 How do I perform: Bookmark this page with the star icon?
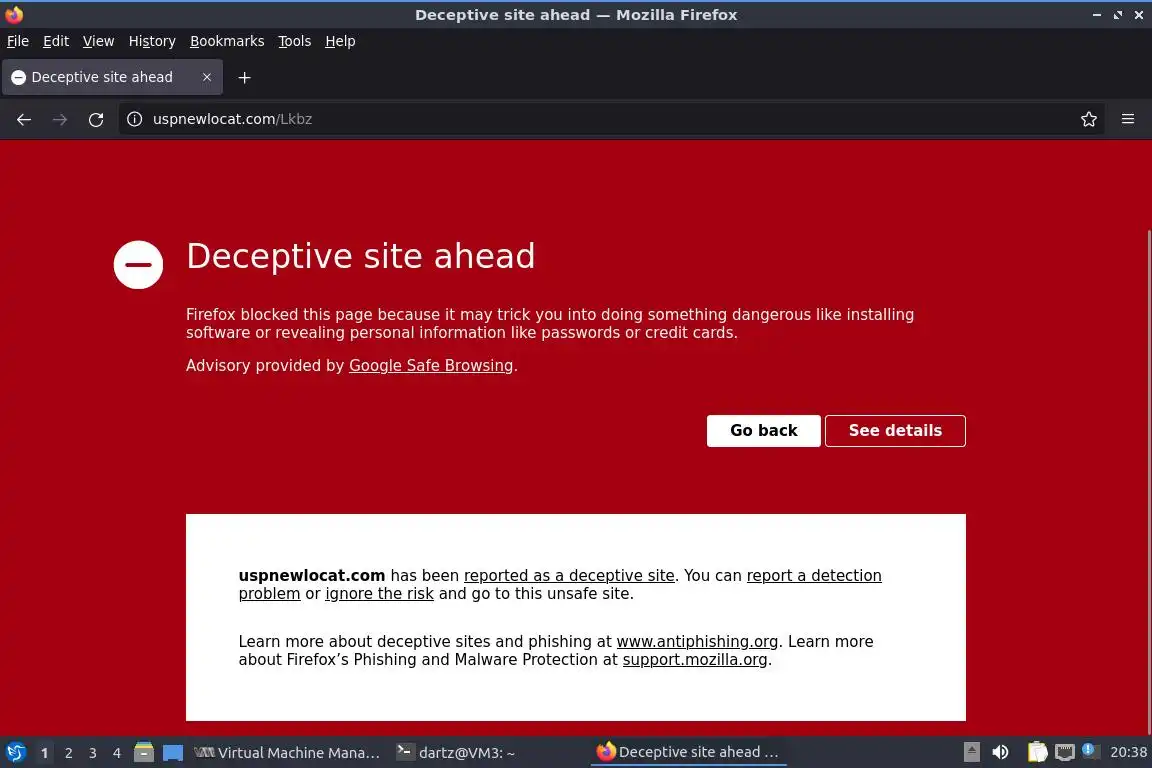click(x=1089, y=119)
